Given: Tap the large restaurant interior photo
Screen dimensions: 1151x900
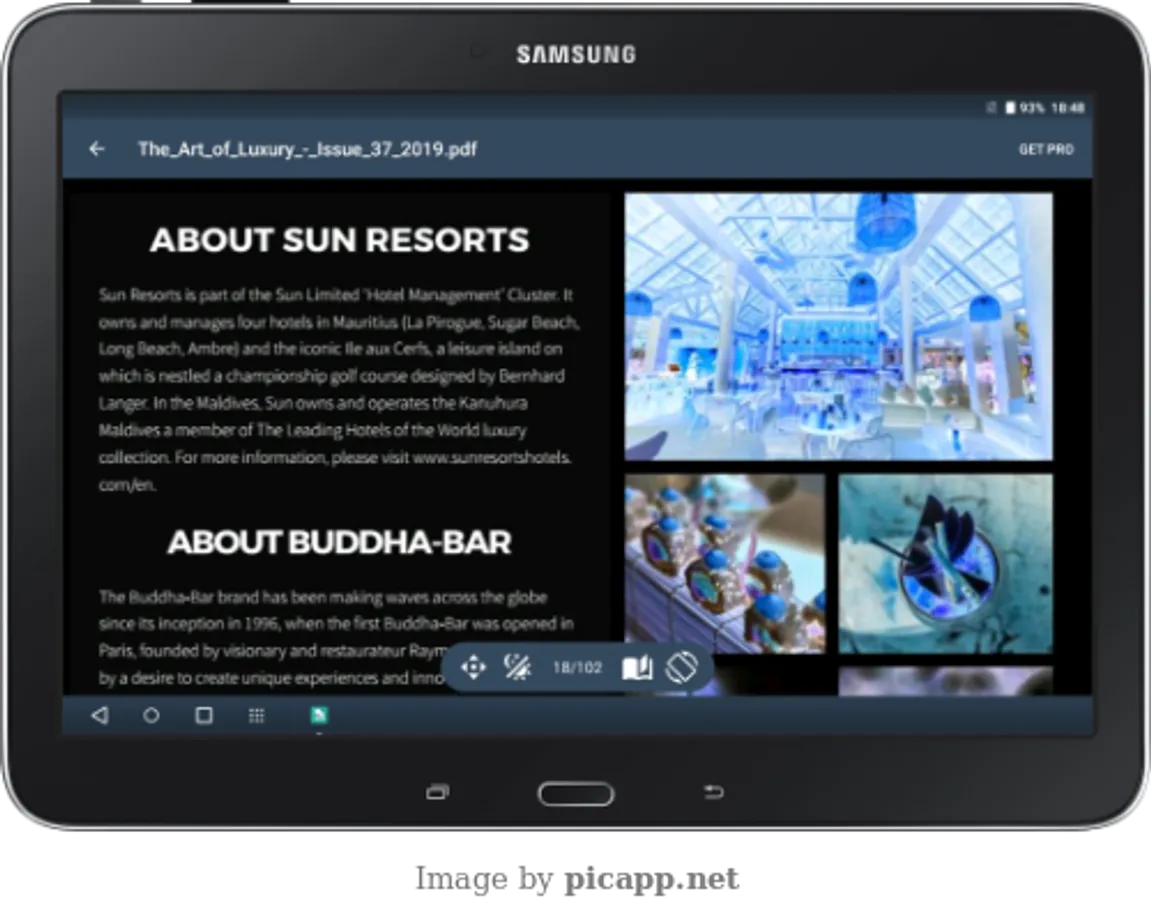Looking at the screenshot, I should click(x=838, y=327).
